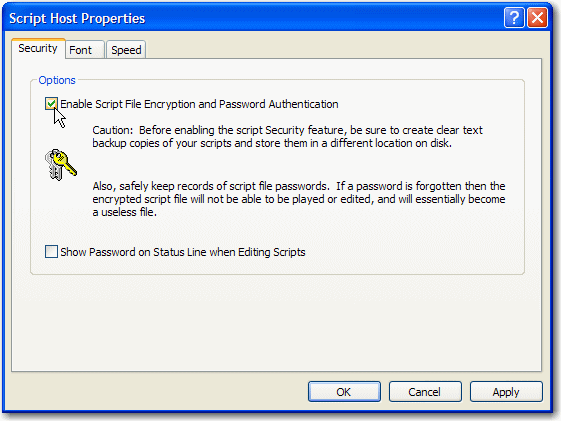
Task: Click the keys security icon
Action: [x=60, y=165]
